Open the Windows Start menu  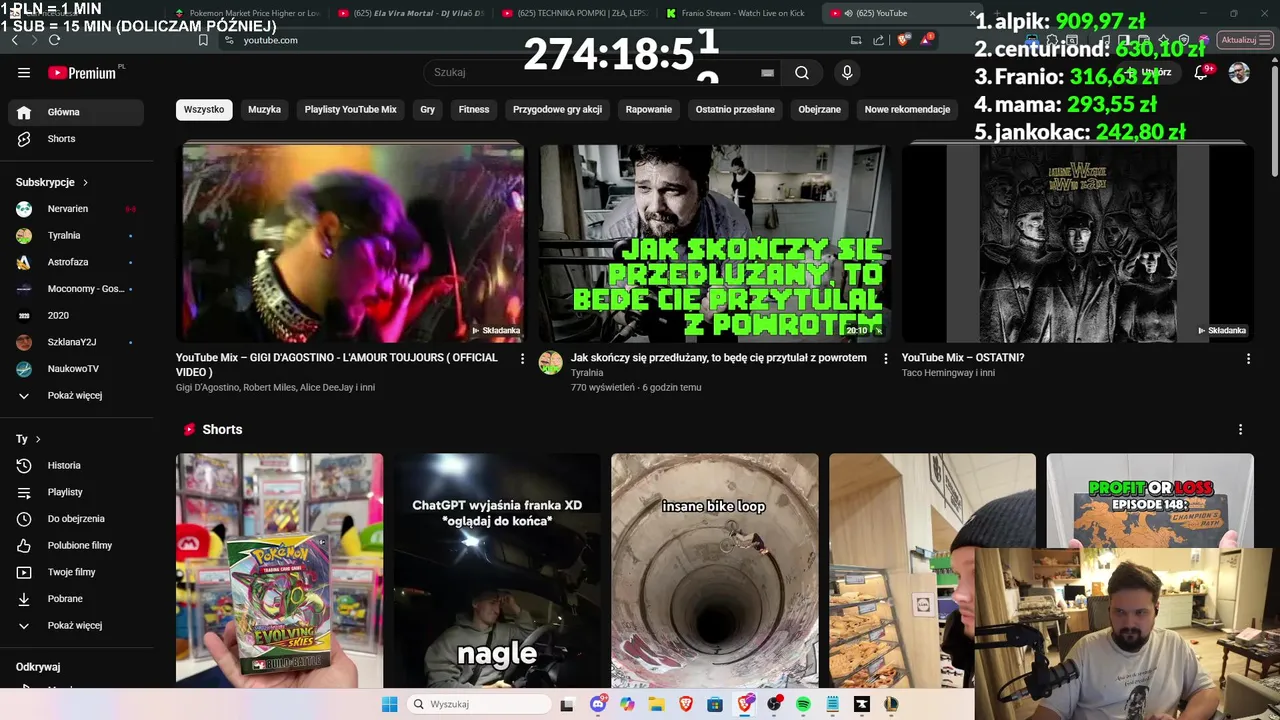[389, 704]
